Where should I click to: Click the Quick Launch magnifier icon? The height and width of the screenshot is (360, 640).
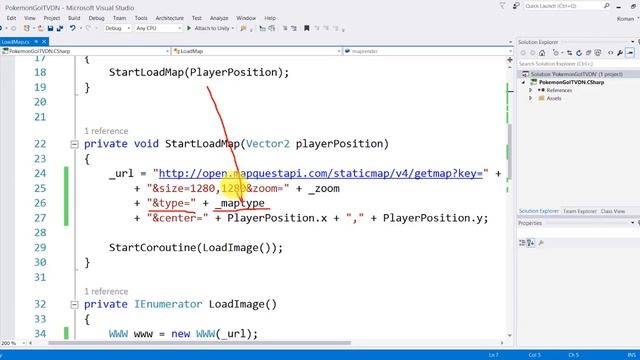(607, 6)
